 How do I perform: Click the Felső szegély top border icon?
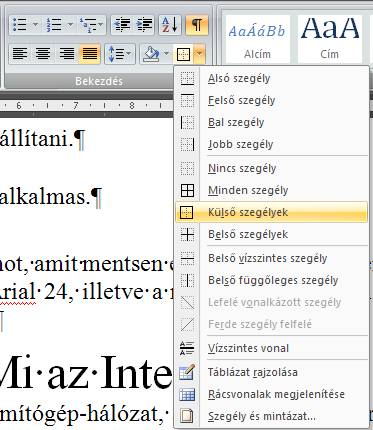tap(187, 101)
